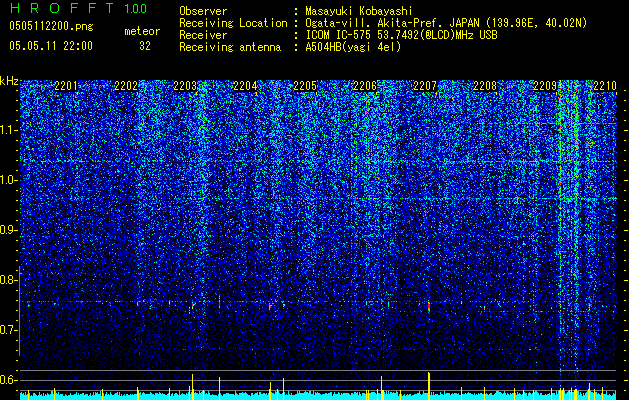Click the 0.8 kHz axis label
Screen dimensions: 629x400
[x=9, y=280]
